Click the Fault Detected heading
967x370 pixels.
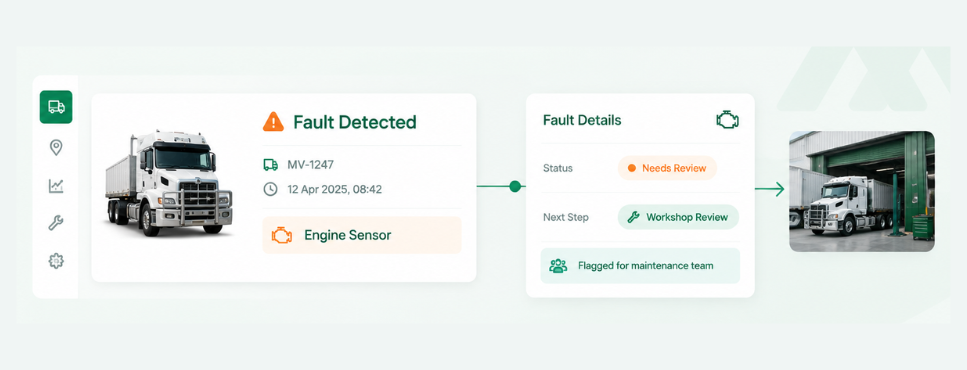[x=355, y=122]
